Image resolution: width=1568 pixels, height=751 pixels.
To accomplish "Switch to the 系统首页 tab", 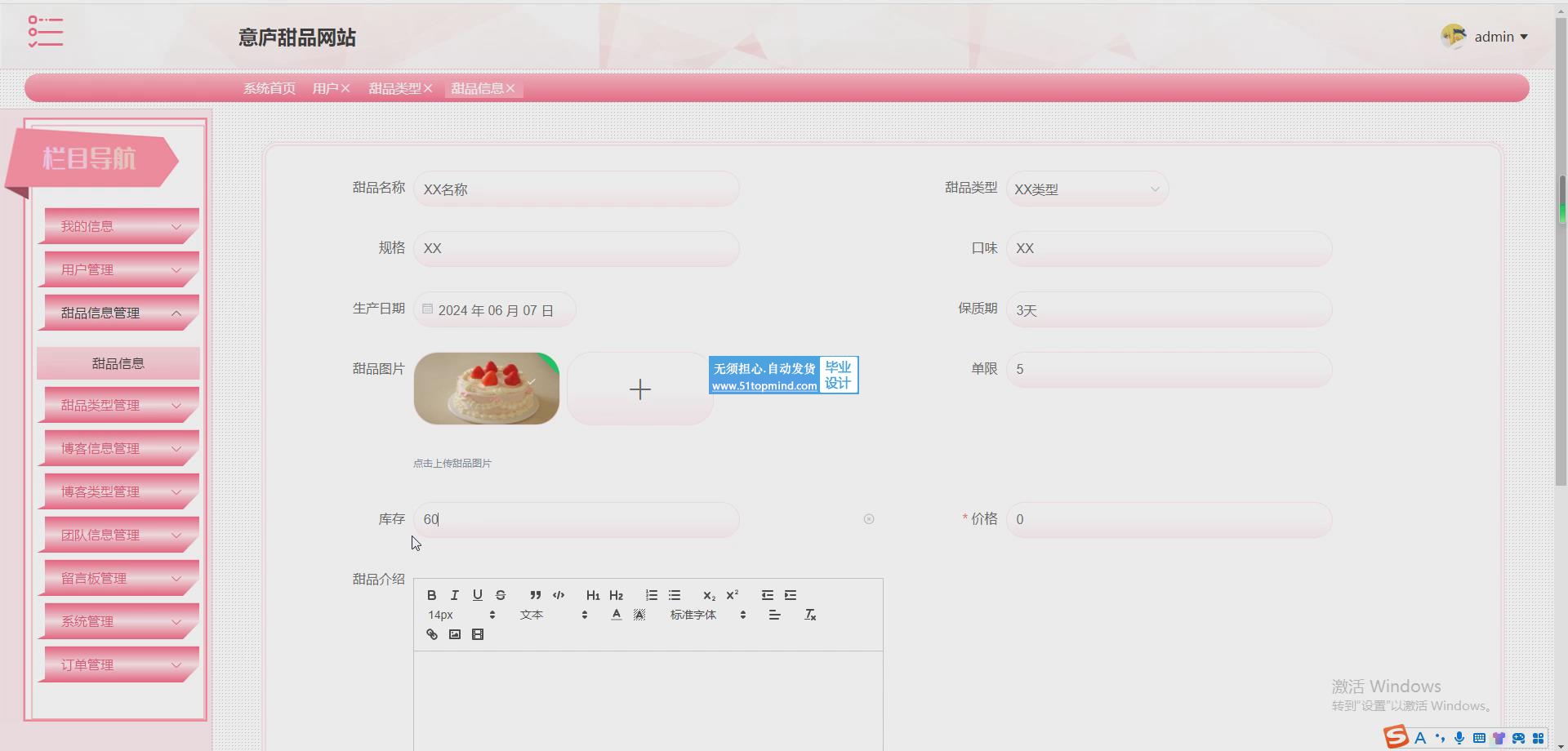I will [x=269, y=88].
